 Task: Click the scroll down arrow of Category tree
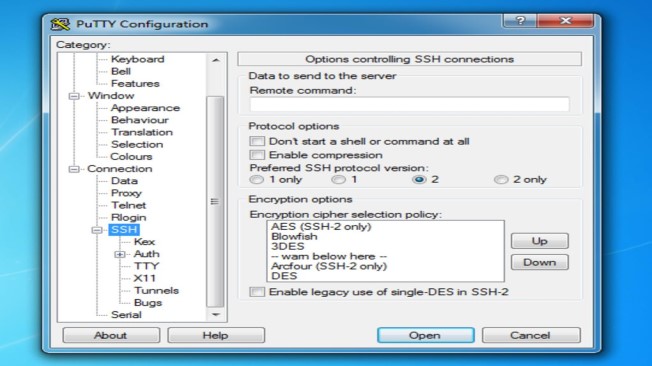pyautogui.click(x=215, y=314)
